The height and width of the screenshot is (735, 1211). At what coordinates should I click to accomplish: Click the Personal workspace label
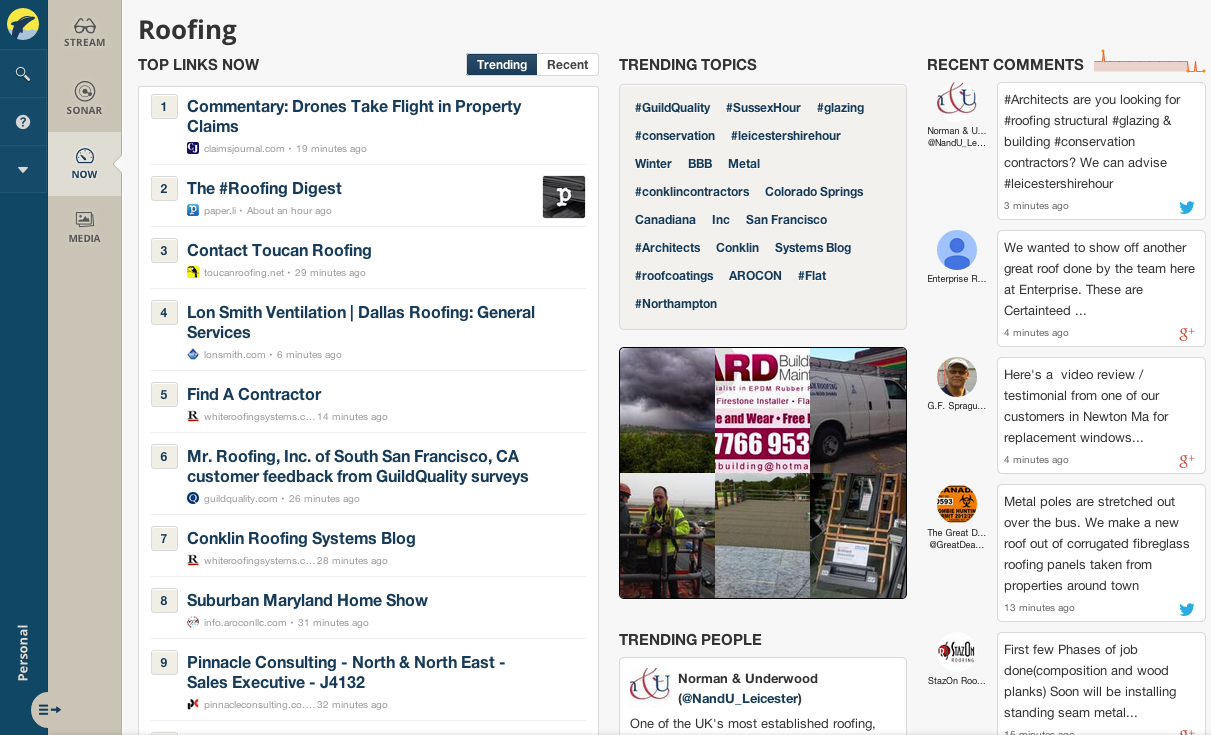[23, 652]
